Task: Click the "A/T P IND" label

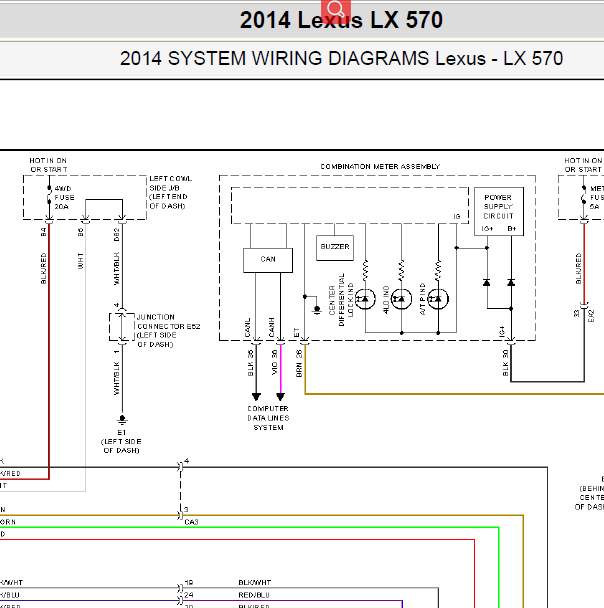Action: tap(423, 299)
